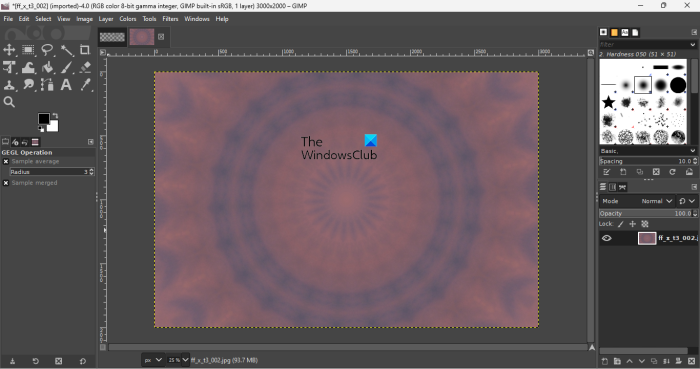This screenshot has width=700, height=369.
Task: Select the Move tool
Action: coord(9,50)
